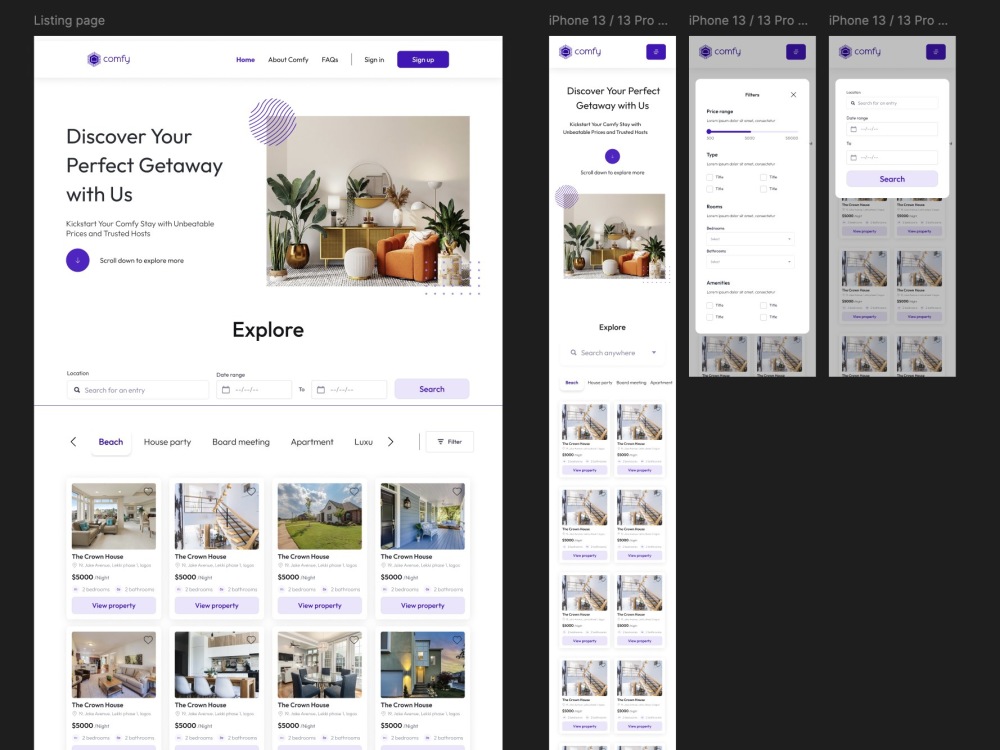Click the heart on the white-stools kitchen card
The height and width of the screenshot is (750, 1000).
[x=251, y=640]
